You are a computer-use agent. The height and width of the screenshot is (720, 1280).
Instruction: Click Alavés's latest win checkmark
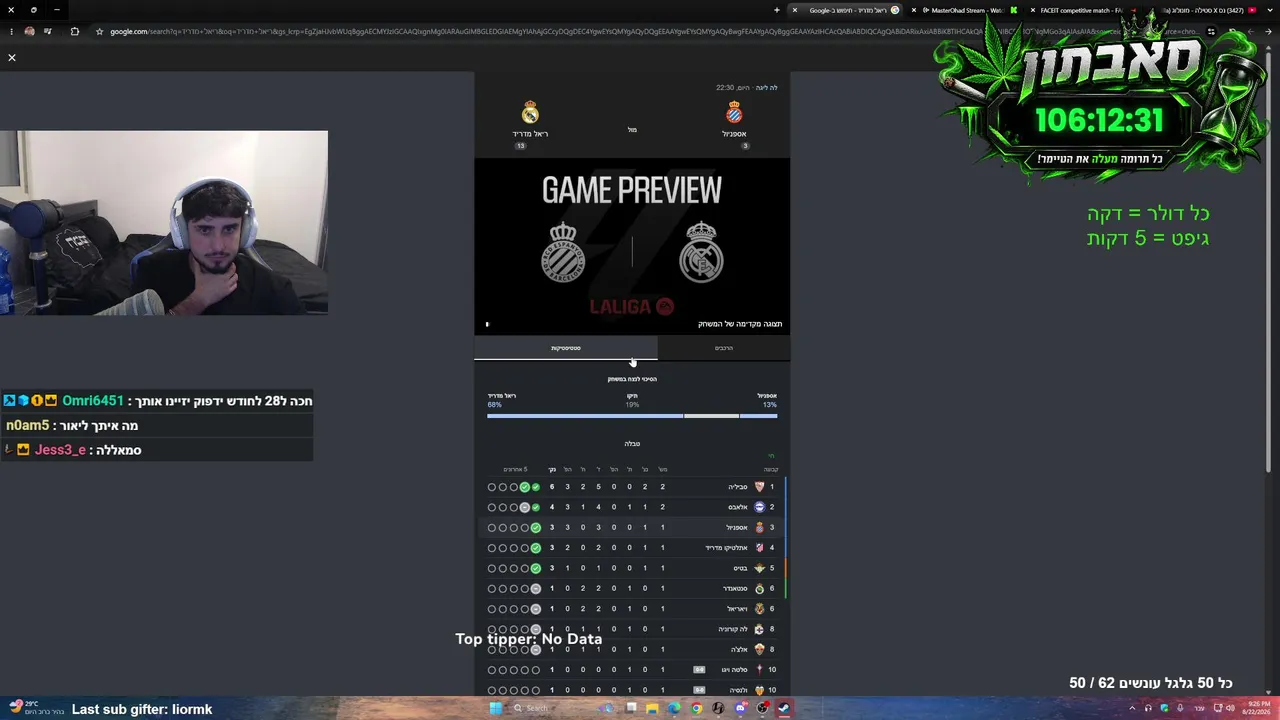[x=536, y=507]
